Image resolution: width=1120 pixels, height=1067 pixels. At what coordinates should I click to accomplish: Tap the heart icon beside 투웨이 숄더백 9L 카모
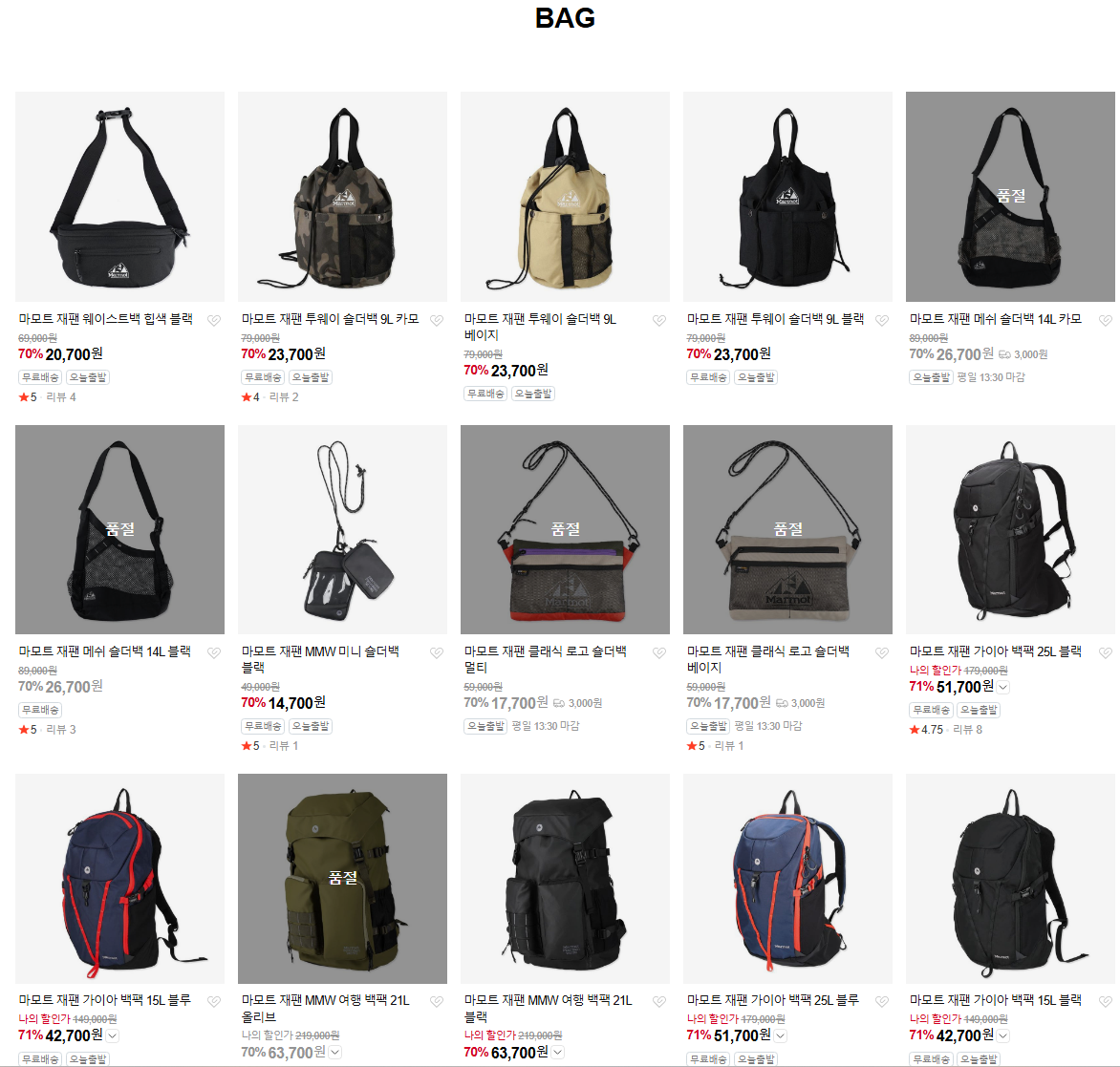coord(437,321)
